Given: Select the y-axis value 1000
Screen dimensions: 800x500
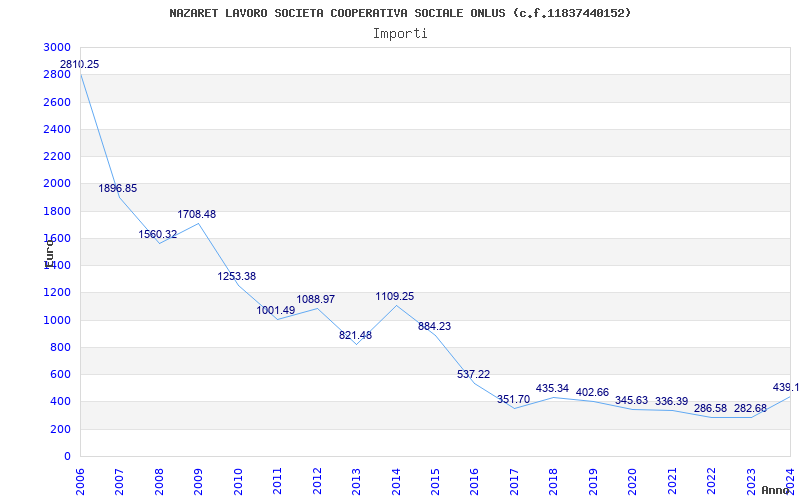Looking at the screenshot, I should (57, 320).
